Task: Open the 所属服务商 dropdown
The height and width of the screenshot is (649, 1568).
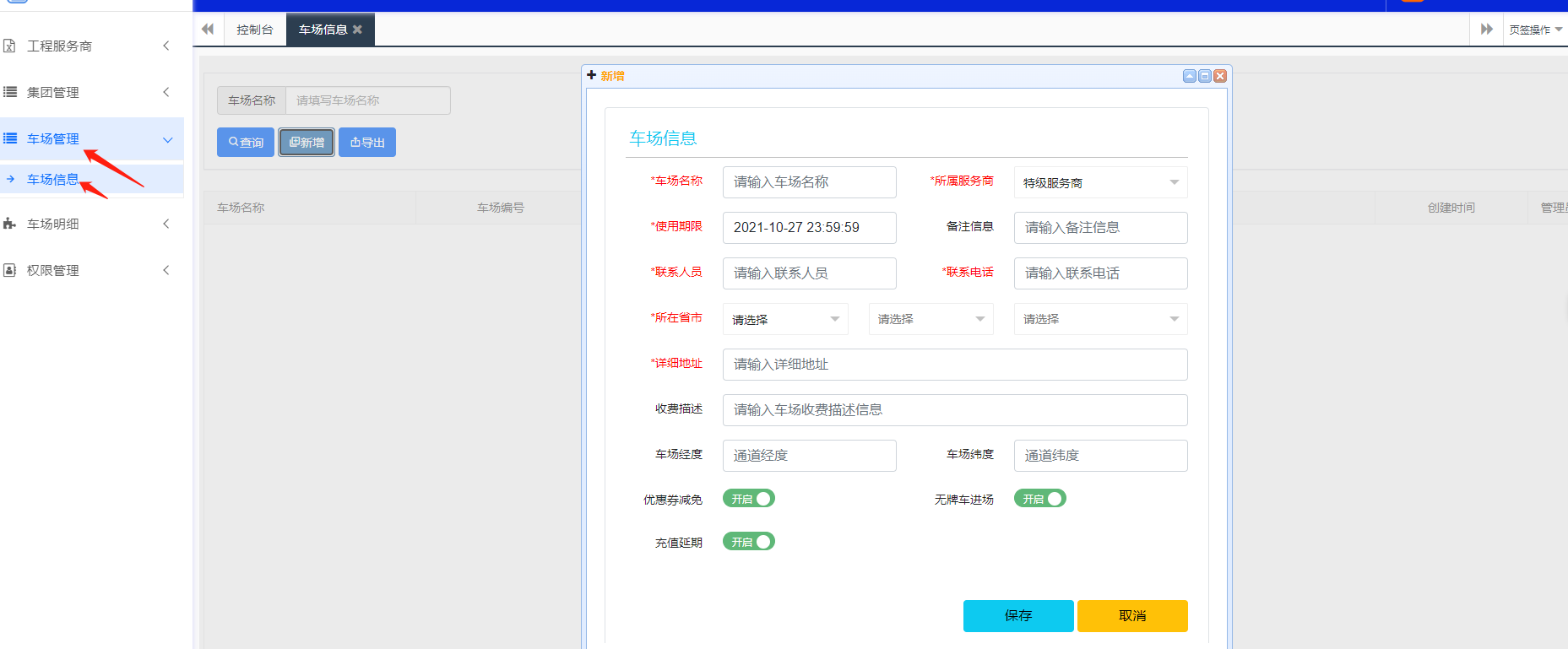Action: pyautogui.click(x=1100, y=182)
